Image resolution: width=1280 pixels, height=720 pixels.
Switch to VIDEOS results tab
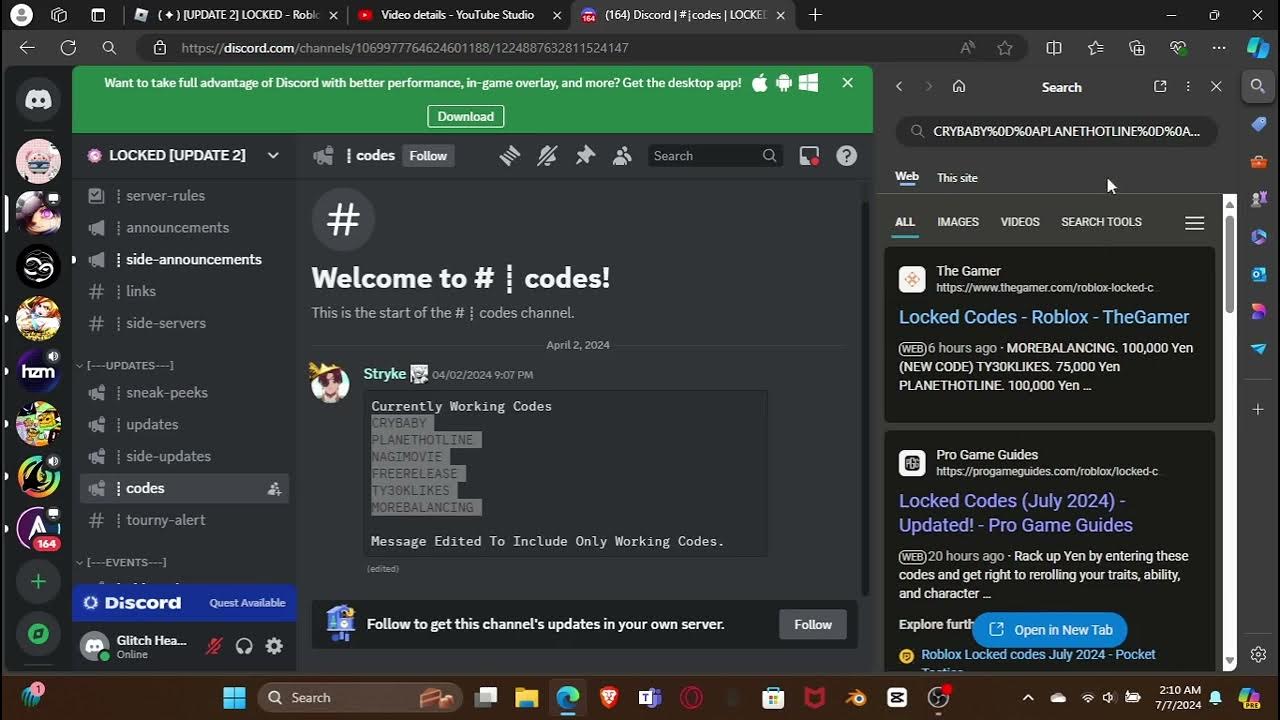pos(1020,222)
